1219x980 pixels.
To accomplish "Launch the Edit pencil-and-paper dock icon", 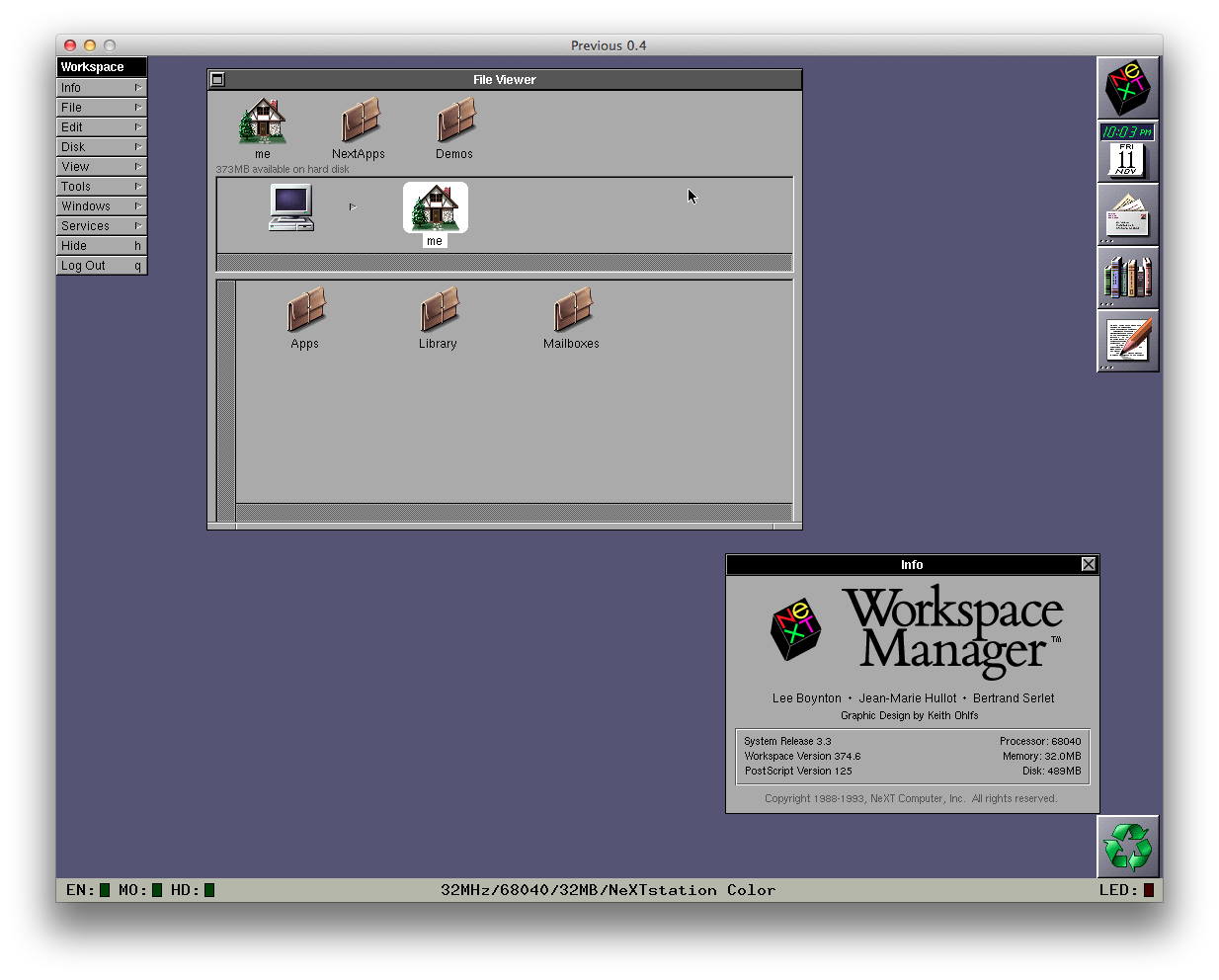I will point(1128,342).
